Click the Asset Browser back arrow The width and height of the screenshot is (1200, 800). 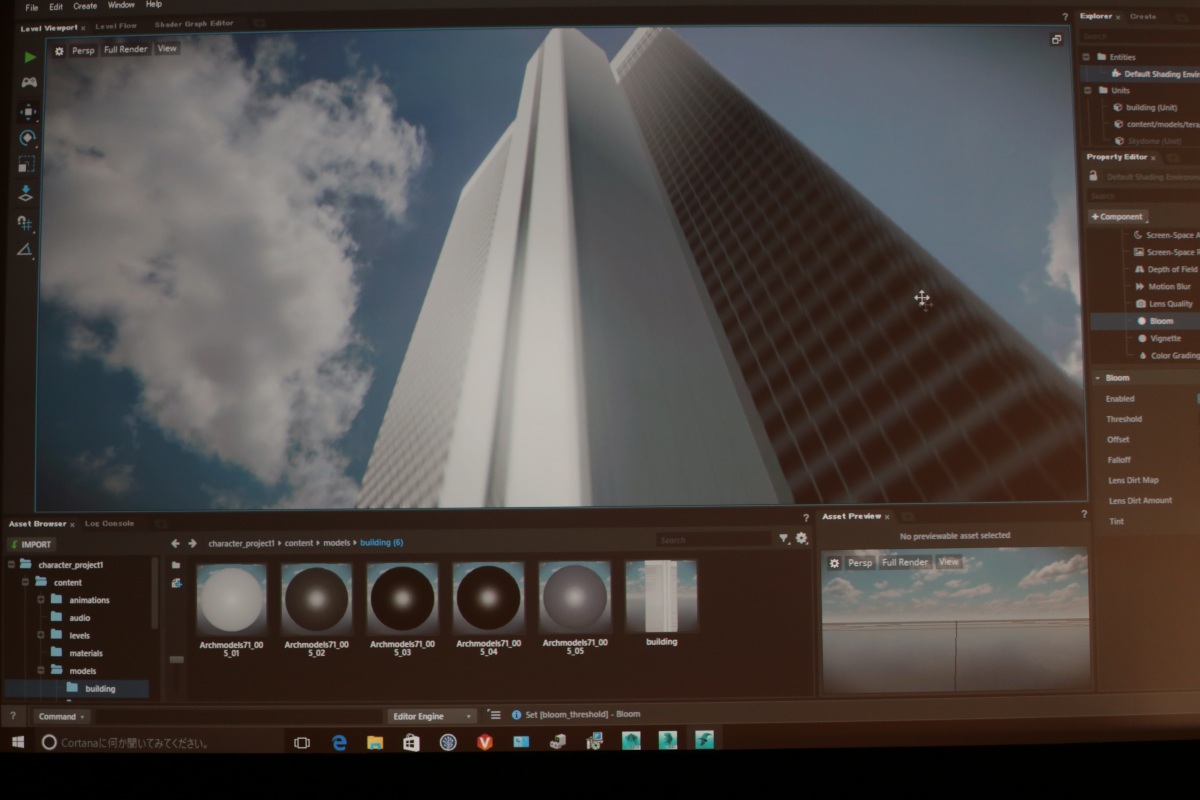click(x=175, y=543)
